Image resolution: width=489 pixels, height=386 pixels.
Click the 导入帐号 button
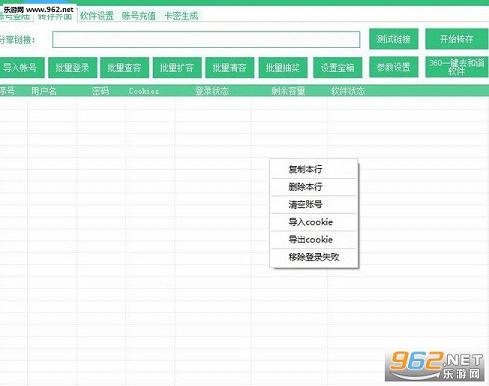[20, 68]
